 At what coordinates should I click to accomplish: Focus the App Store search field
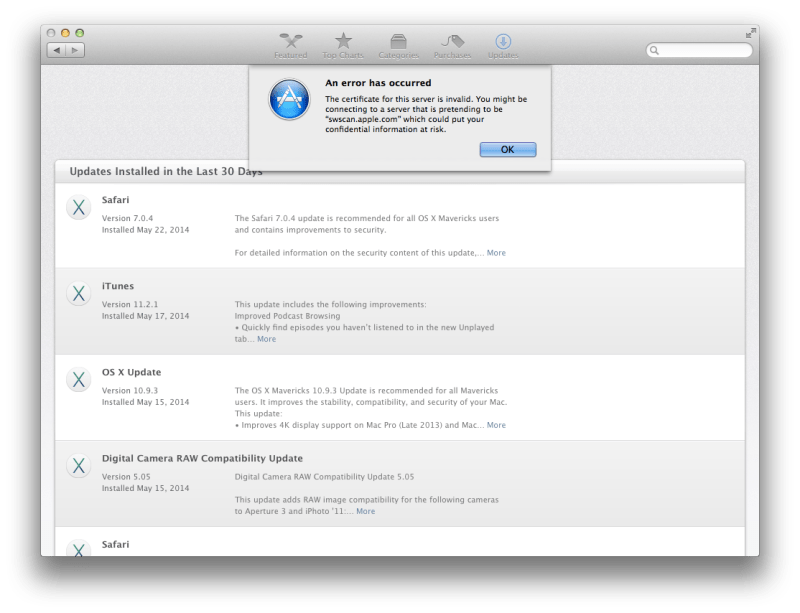[x=699, y=50]
